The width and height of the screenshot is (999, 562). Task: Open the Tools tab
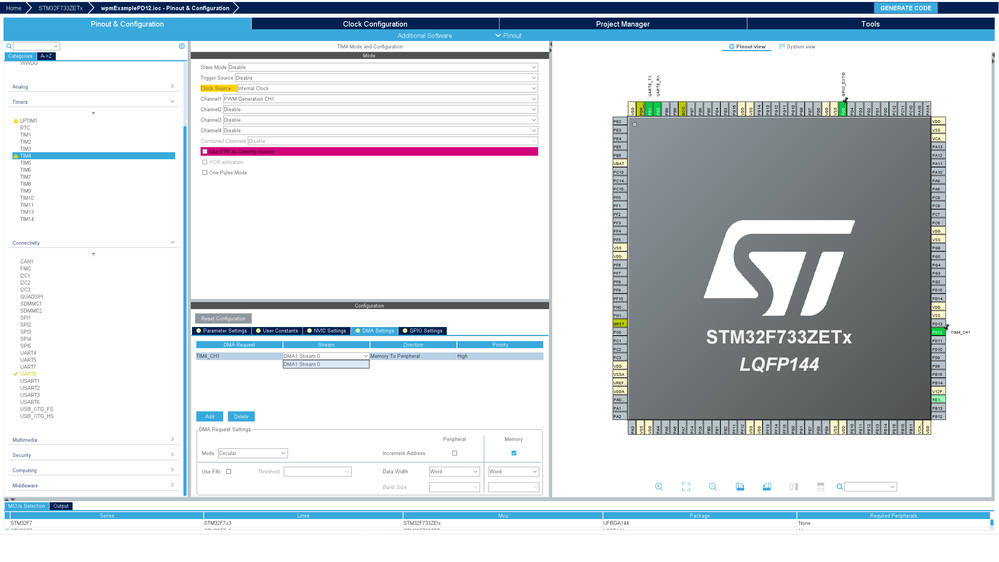point(870,24)
